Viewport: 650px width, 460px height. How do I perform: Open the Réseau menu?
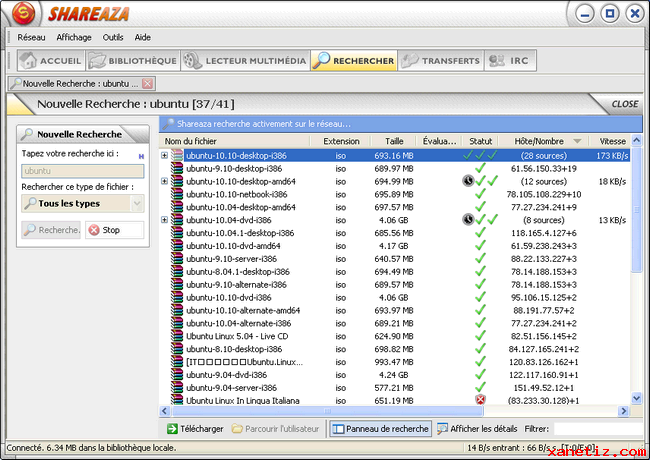(31, 37)
